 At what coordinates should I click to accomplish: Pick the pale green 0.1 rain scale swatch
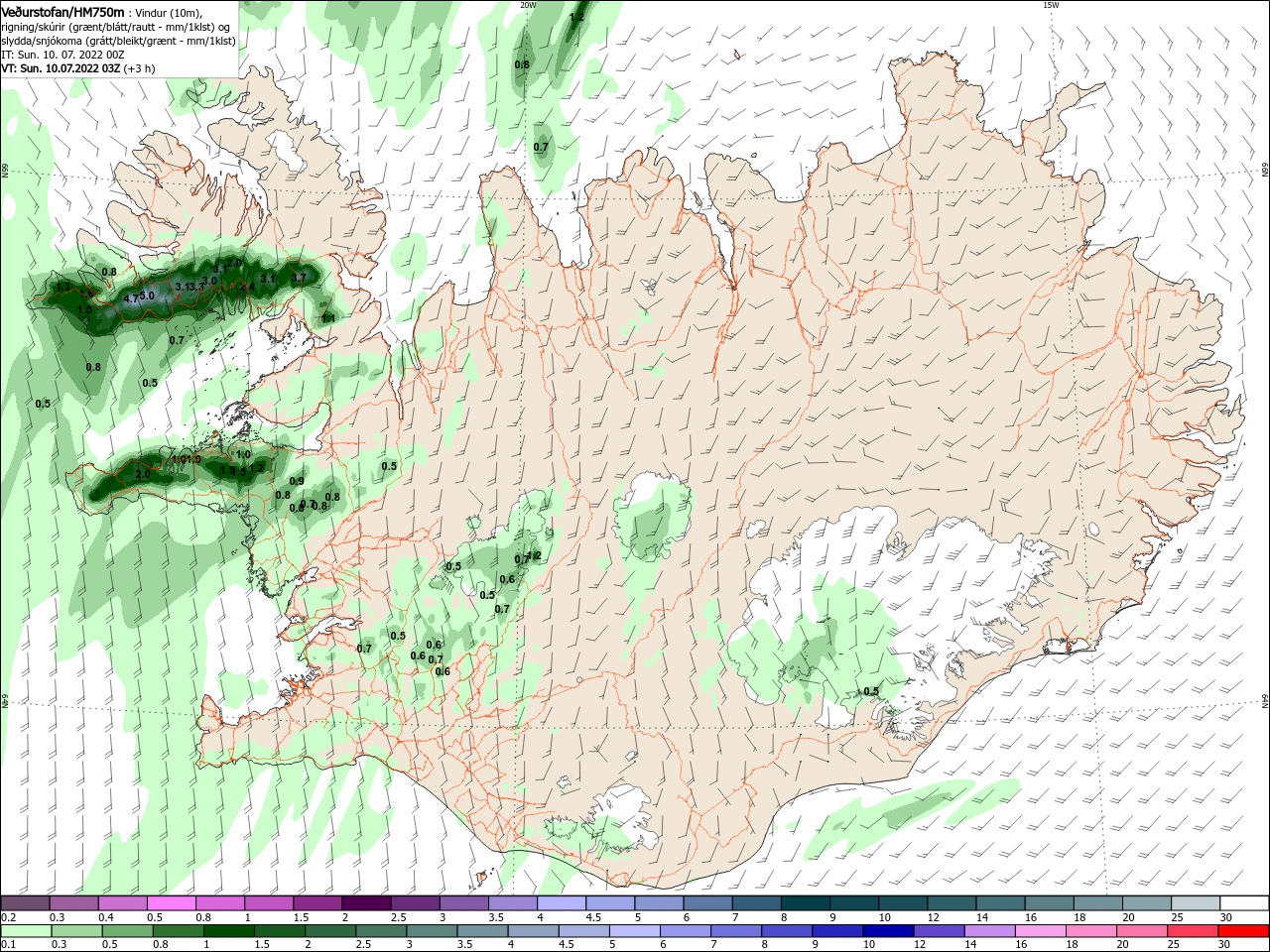(x=25, y=931)
